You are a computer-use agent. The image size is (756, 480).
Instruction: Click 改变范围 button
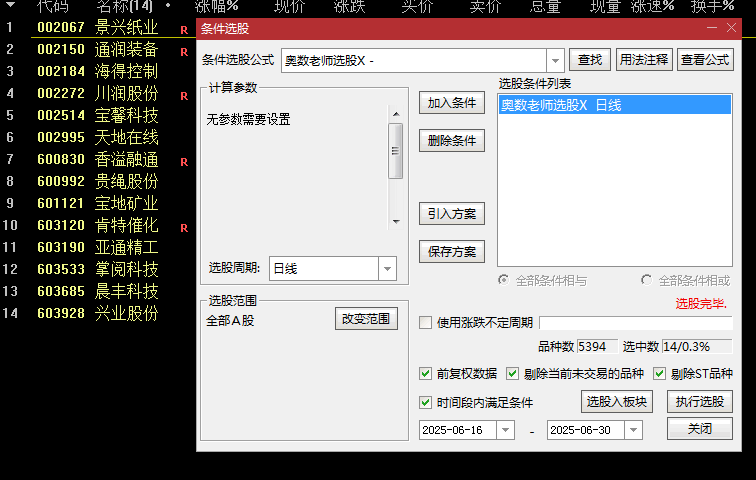pos(366,319)
